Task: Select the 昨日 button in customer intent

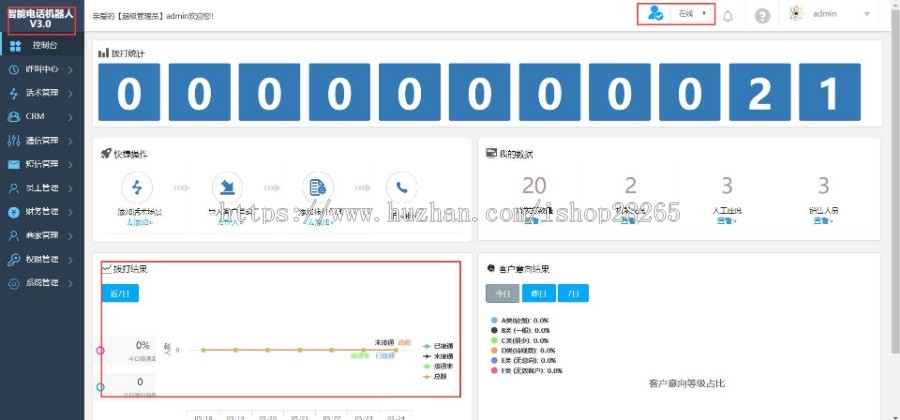Action: click(538, 293)
